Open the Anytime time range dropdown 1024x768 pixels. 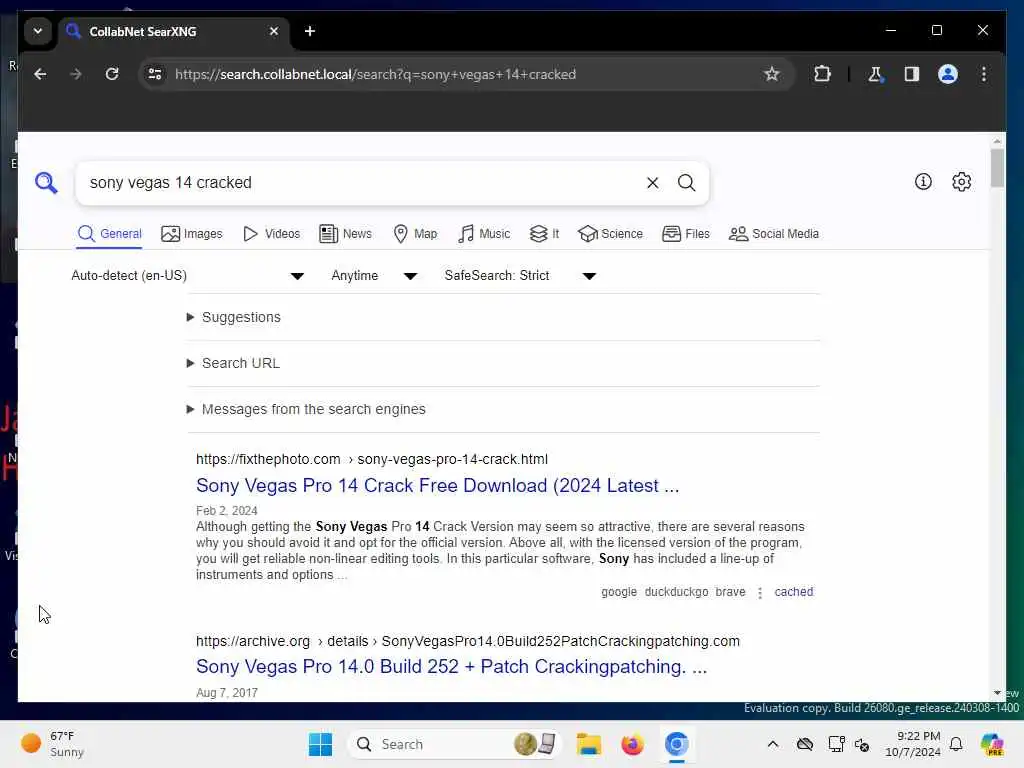coord(374,276)
